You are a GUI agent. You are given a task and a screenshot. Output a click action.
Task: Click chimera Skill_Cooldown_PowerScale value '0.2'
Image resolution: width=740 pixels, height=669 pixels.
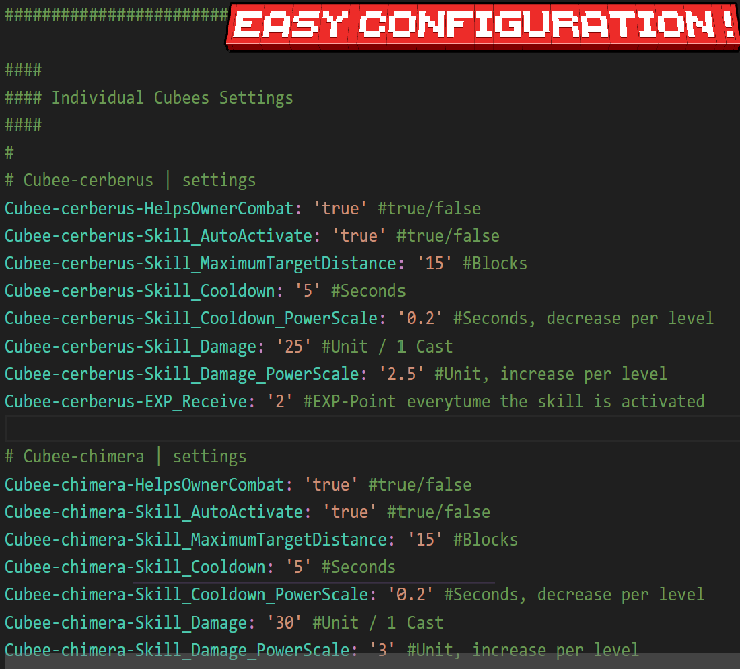(413, 594)
